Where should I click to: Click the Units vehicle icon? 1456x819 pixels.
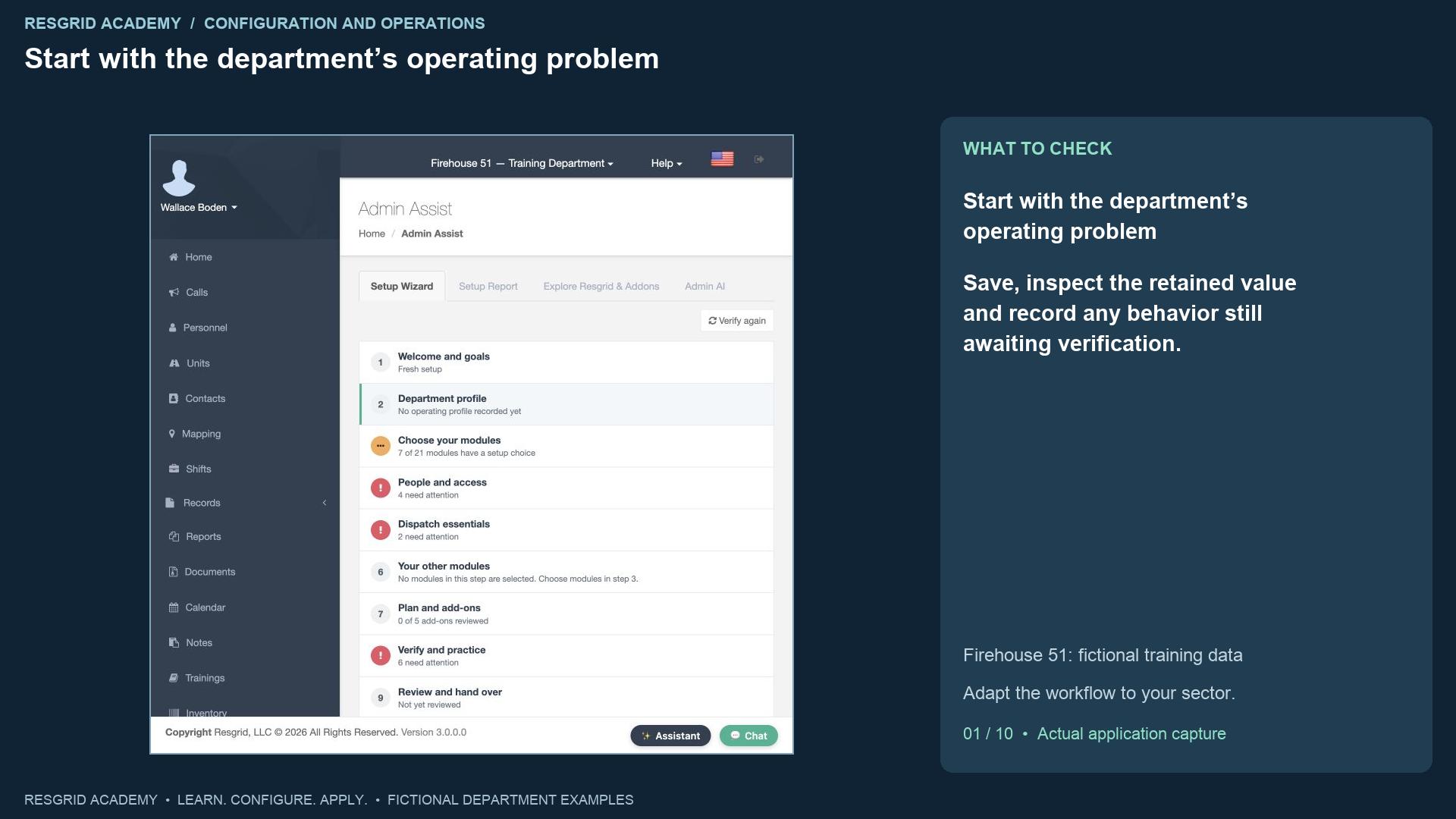coord(174,363)
